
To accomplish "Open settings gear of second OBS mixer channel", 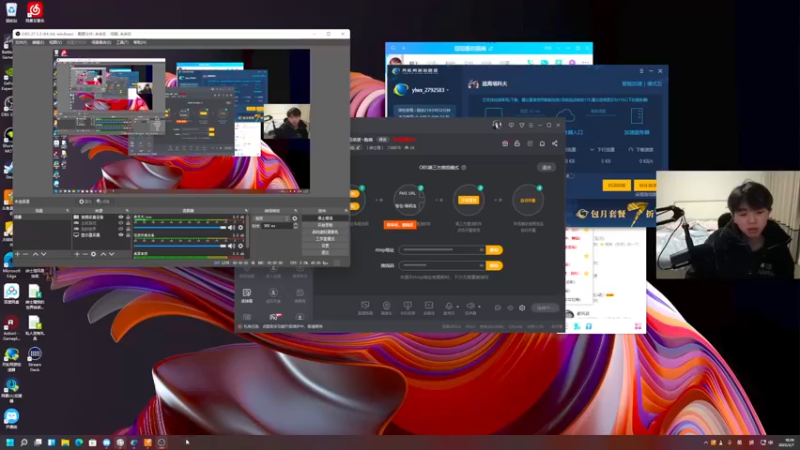I will click(241, 246).
